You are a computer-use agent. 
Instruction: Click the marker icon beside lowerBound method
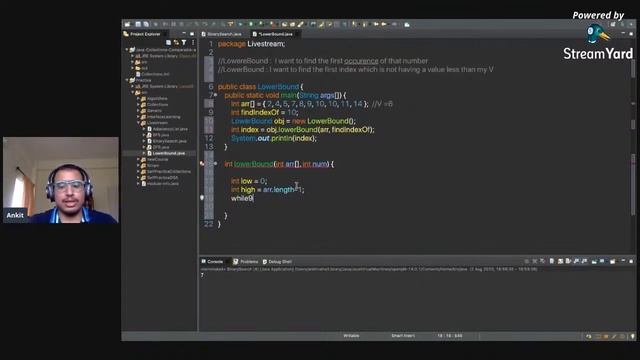(202, 164)
